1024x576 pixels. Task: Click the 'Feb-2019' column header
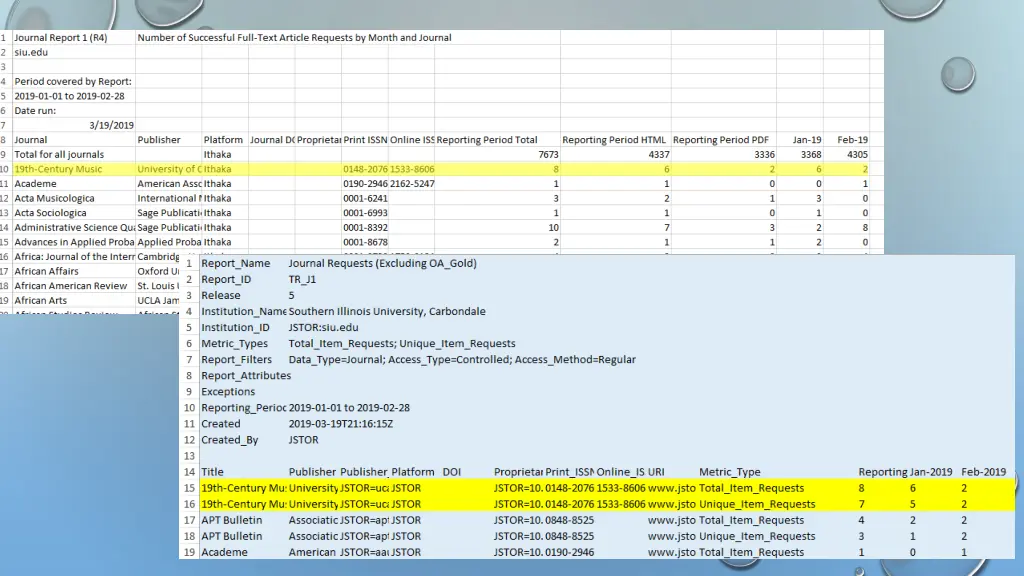pyautogui.click(x=984, y=472)
